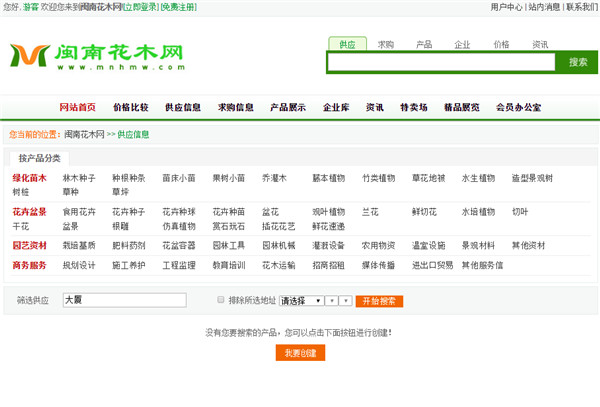This screenshot has height=407, width=600.
Task: Open the 用户中心 link
Action: coord(506,7)
